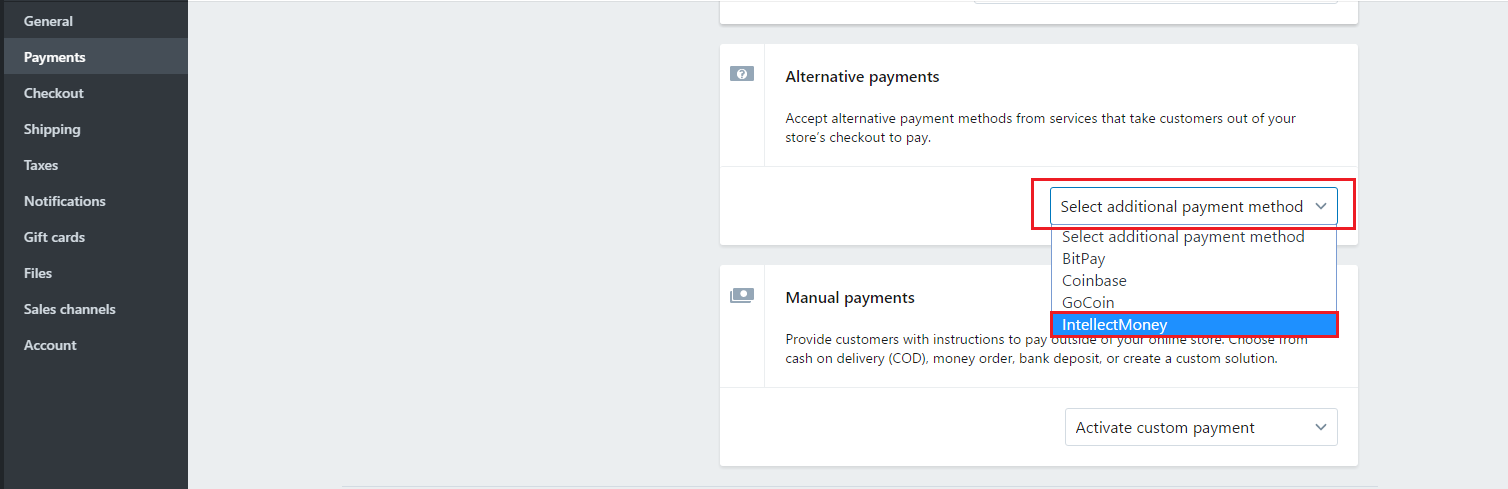The width and height of the screenshot is (1508, 489).
Task: Open Sales channels settings
Action: click(70, 309)
